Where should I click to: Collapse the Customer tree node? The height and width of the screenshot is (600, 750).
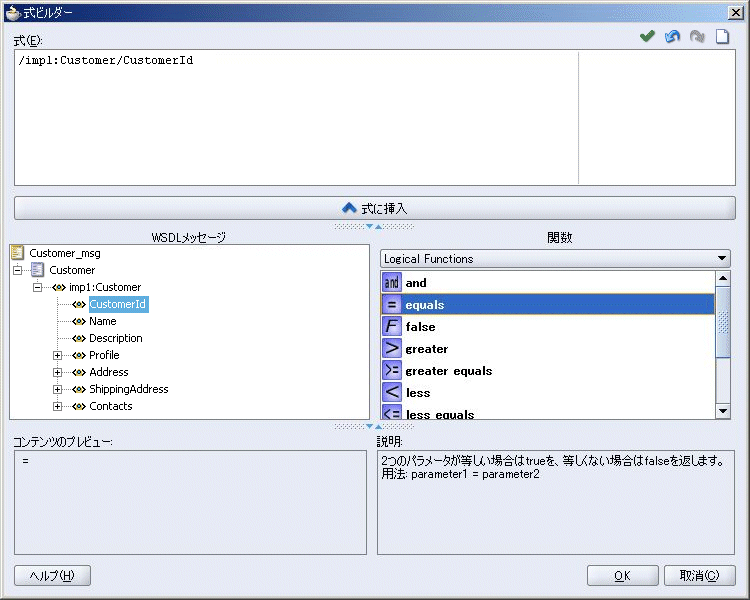(18, 270)
